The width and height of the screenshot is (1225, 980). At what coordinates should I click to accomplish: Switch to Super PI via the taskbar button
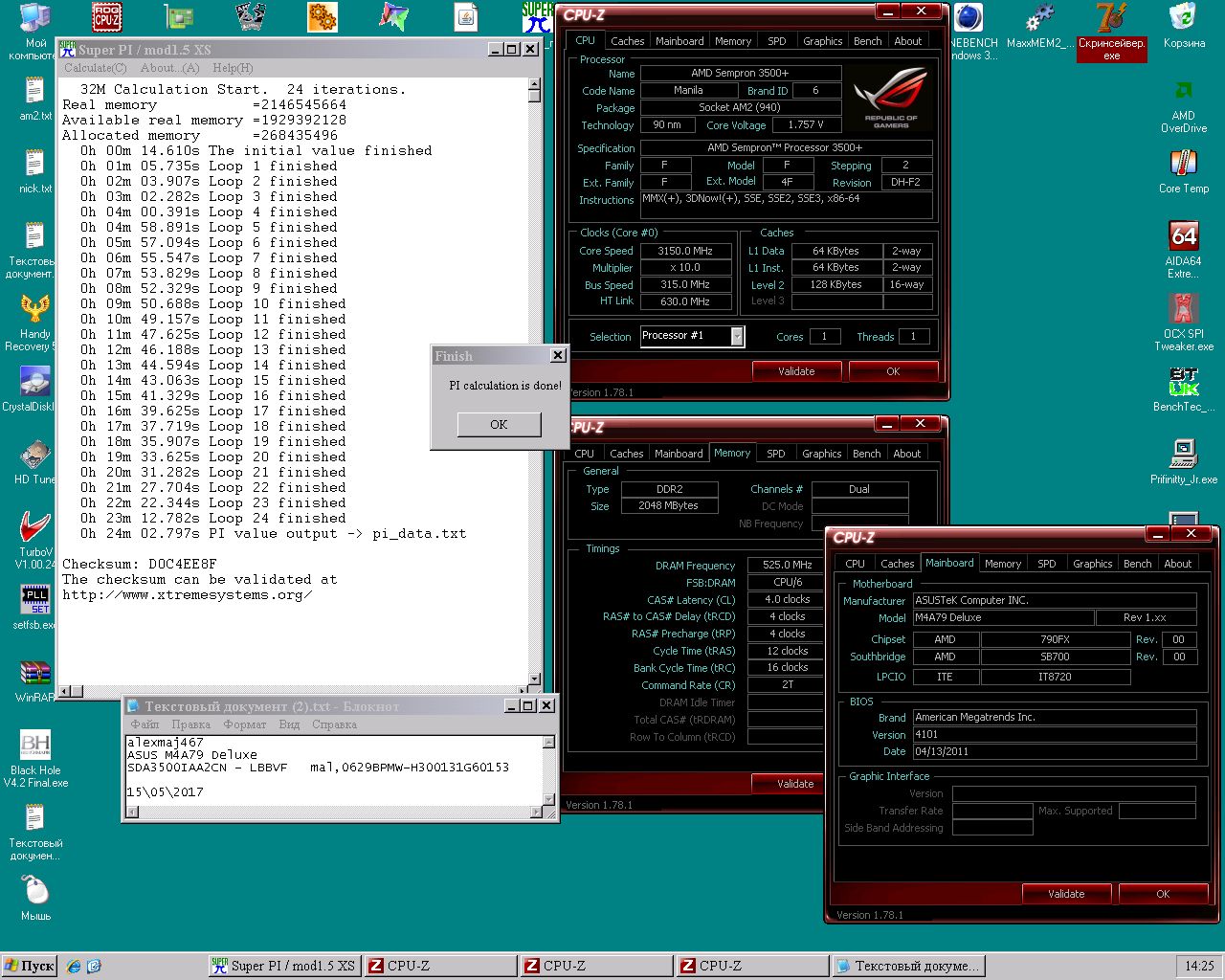(283, 966)
